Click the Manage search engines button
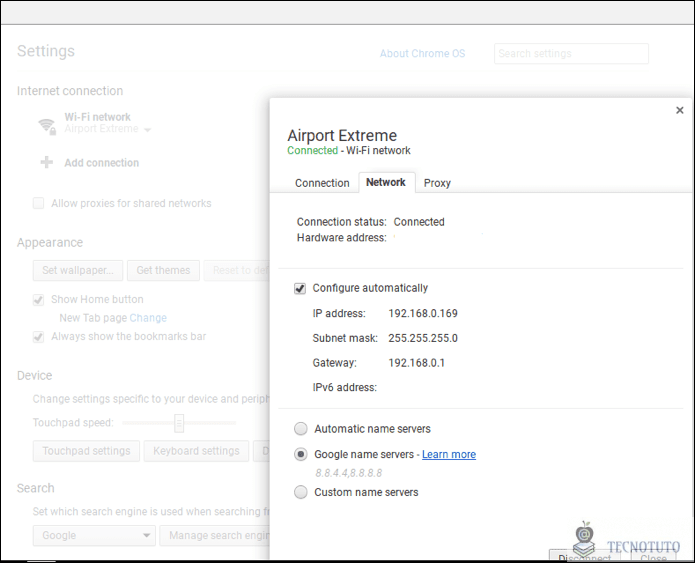Image resolution: width=695 pixels, height=563 pixels. (x=215, y=536)
